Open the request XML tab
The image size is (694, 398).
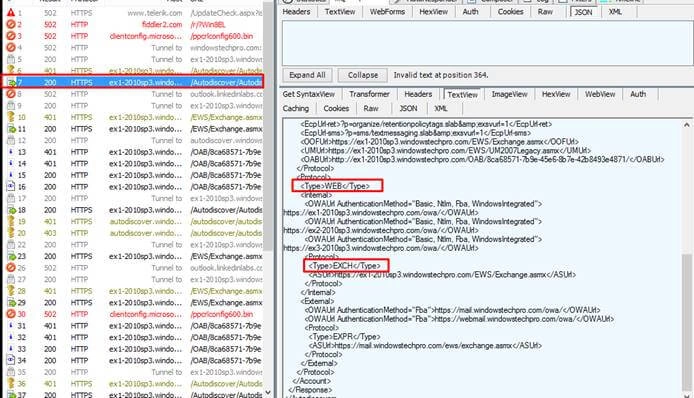tap(615, 12)
